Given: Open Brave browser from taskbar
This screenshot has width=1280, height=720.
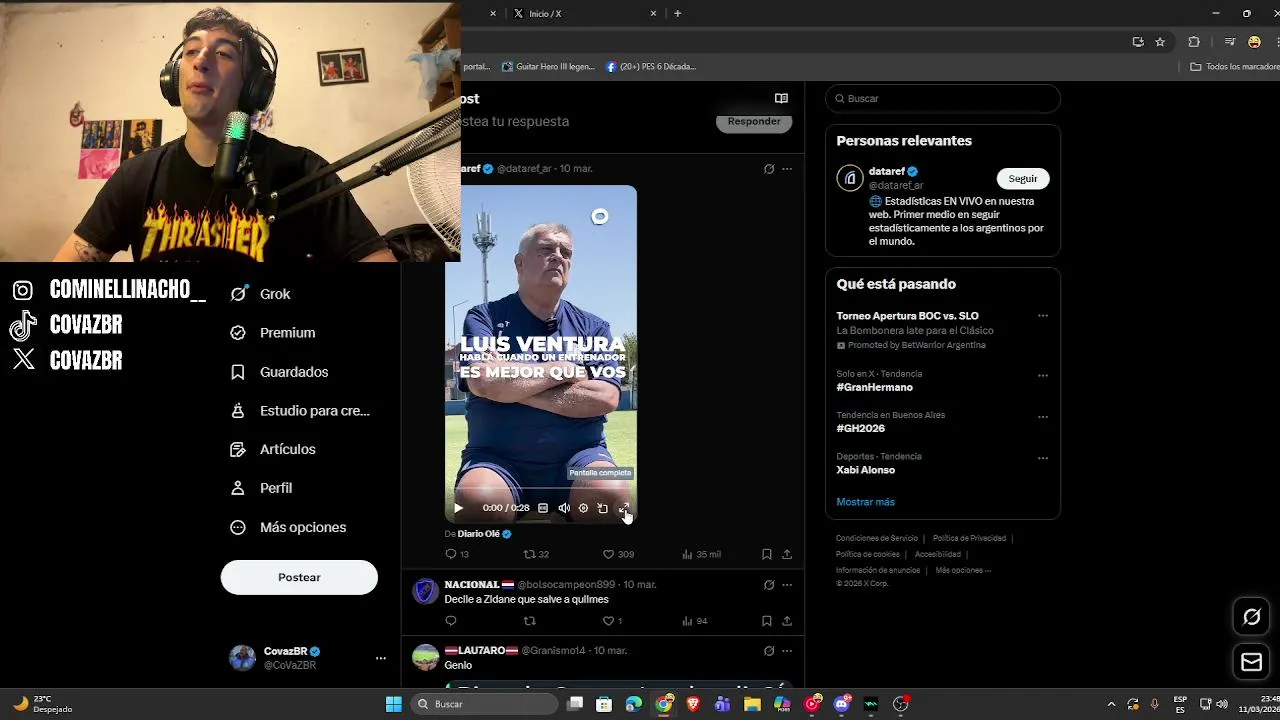Looking at the screenshot, I should (693, 704).
